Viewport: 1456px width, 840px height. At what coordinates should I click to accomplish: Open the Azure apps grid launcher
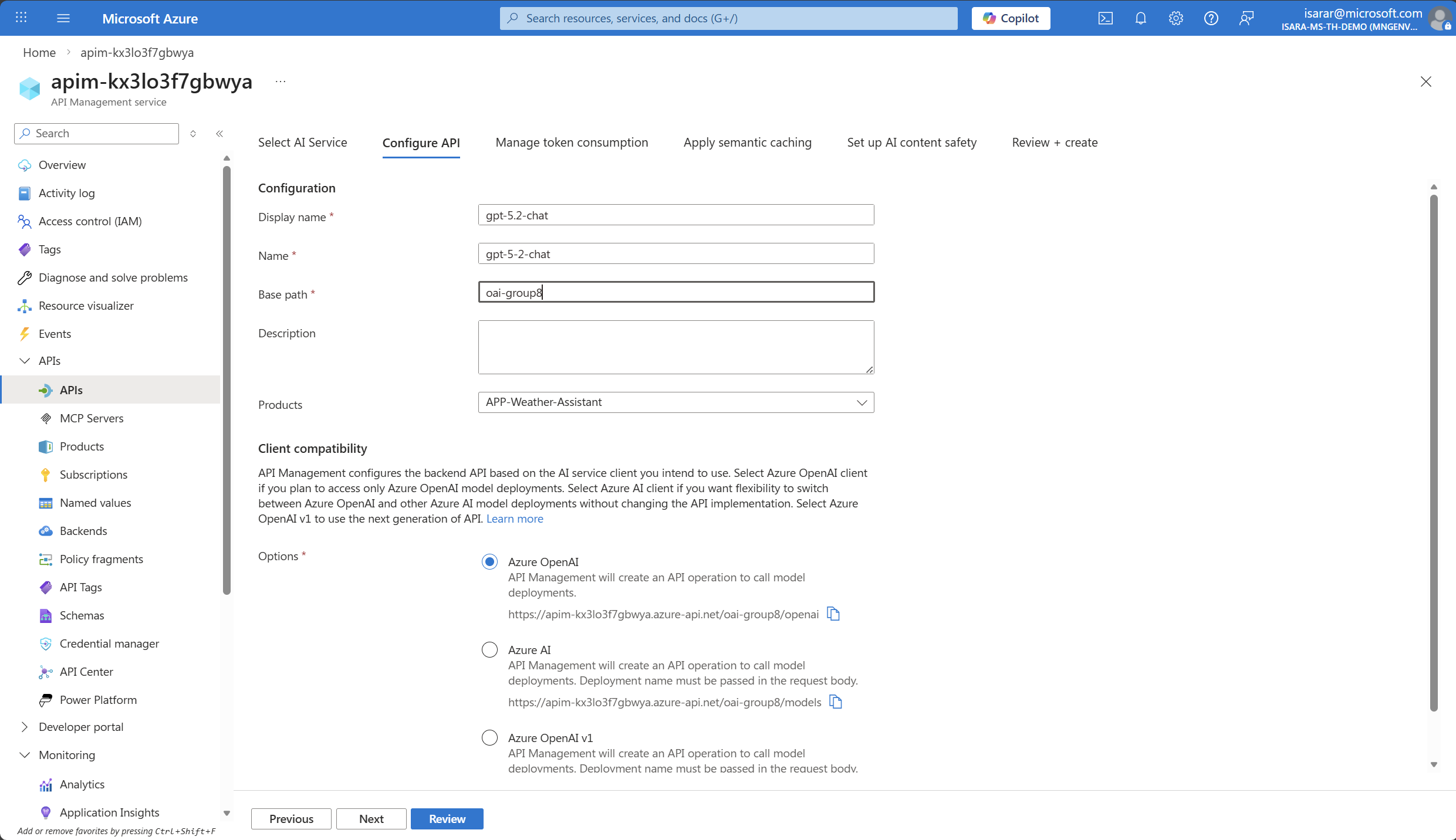coord(21,18)
